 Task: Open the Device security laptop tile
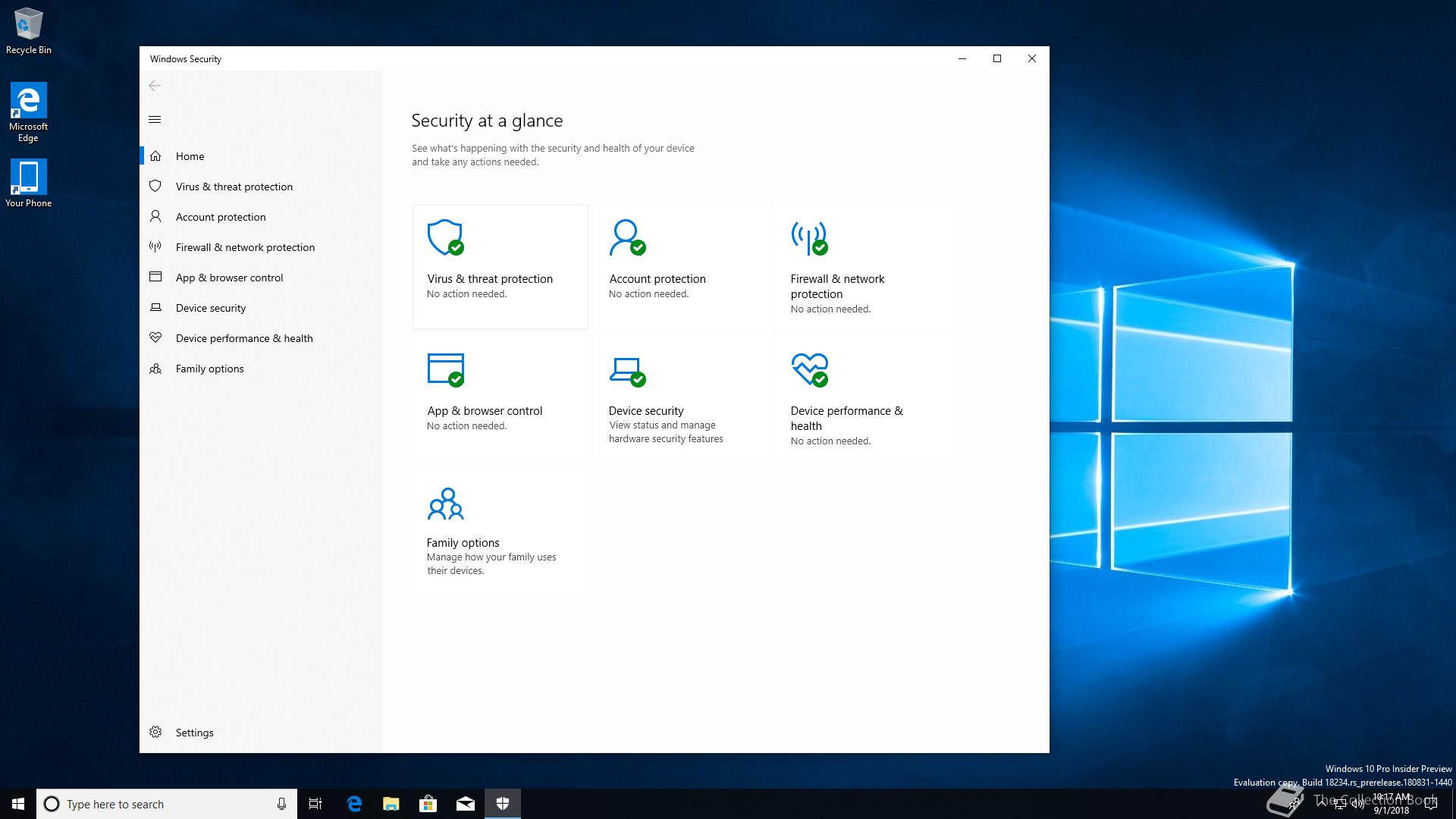point(681,398)
